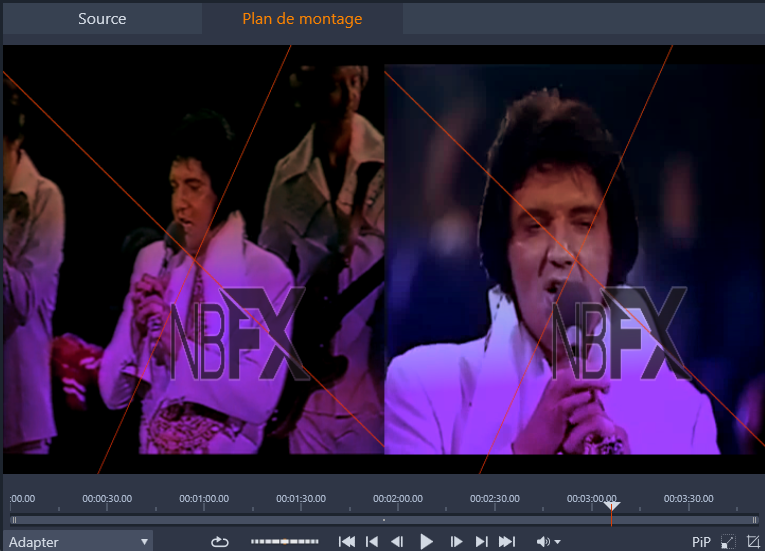This screenshot has height=551, width=765.
Task: Click the ruler at 00:03:30.00
Action: [x=688, y=498]
